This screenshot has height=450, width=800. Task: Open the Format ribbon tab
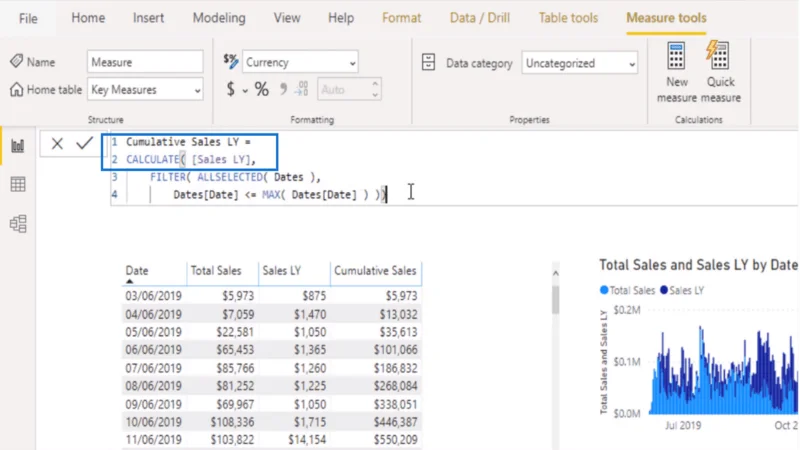click(402, 18)
